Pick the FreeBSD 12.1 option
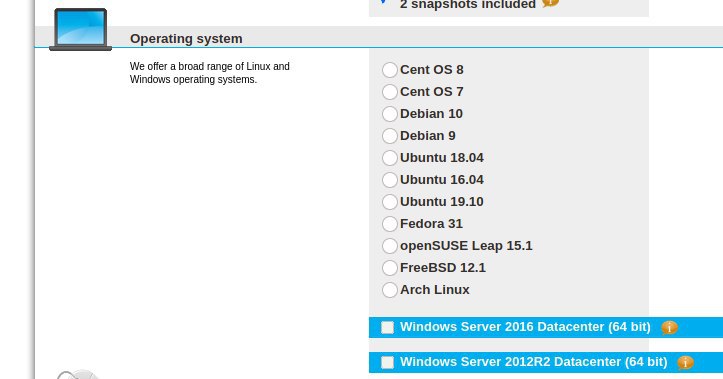 [390, 268]
